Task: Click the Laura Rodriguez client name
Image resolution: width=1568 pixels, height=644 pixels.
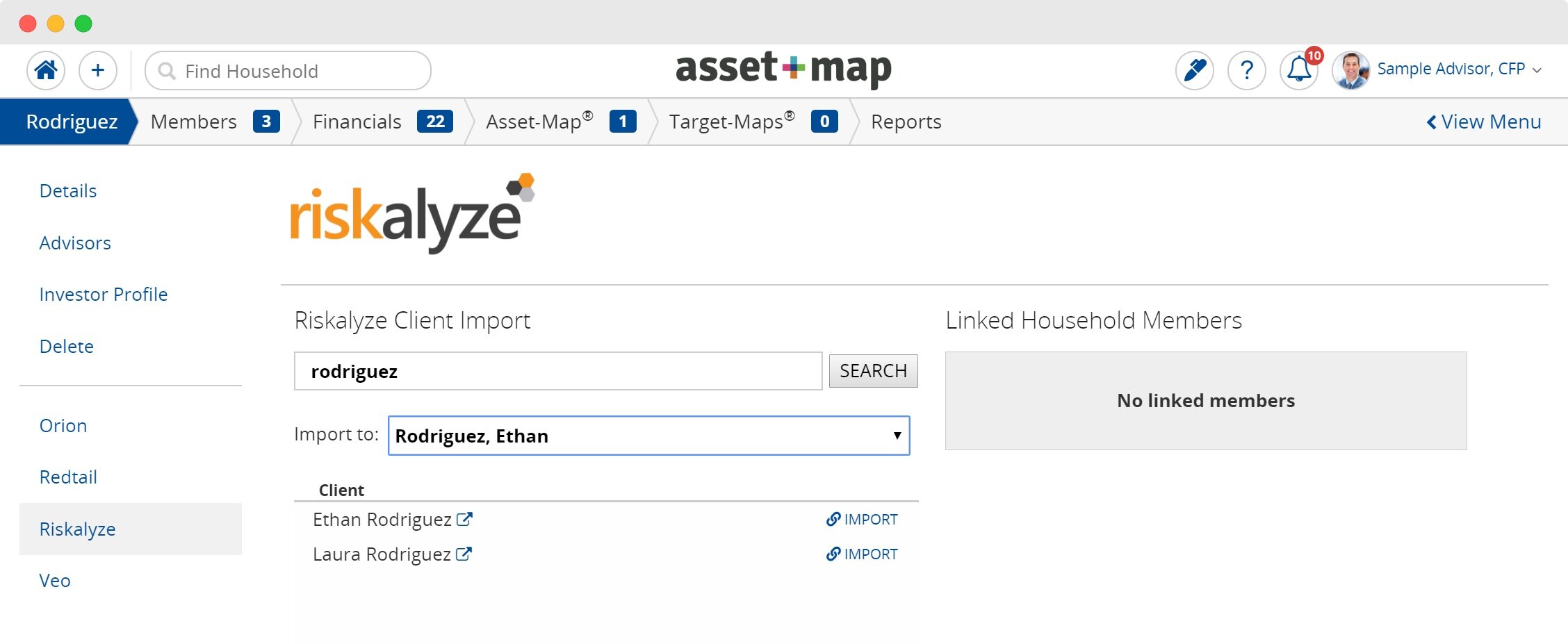Action: (382, 554)
